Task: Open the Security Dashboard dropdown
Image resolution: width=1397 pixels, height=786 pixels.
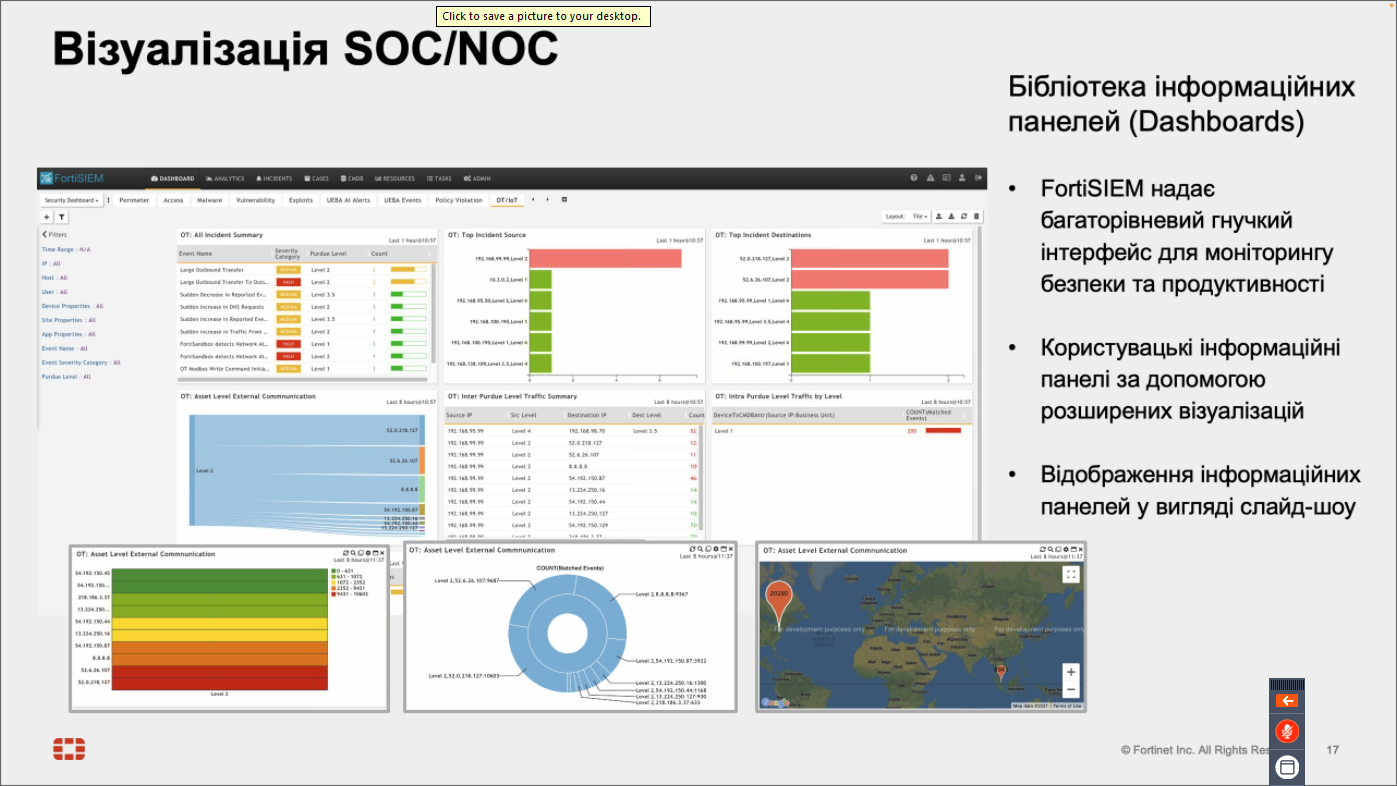Action: [71, 200]
